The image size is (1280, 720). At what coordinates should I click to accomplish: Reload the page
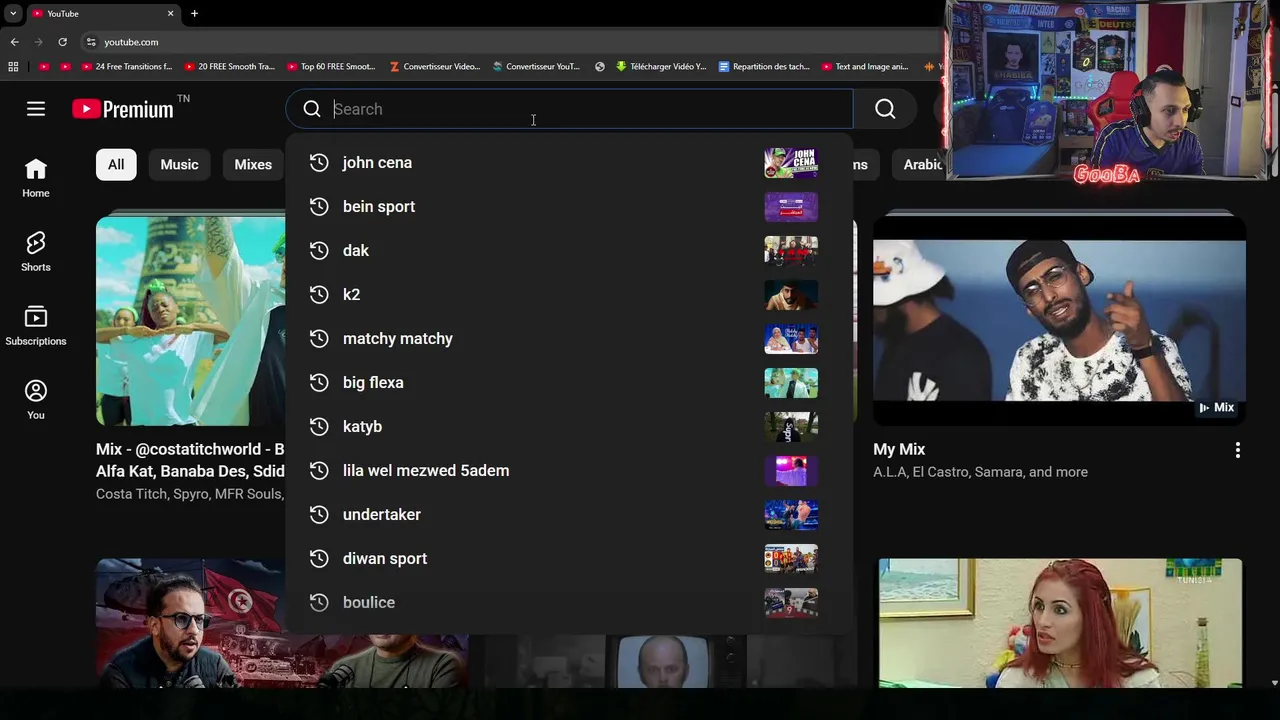(62, 42)
